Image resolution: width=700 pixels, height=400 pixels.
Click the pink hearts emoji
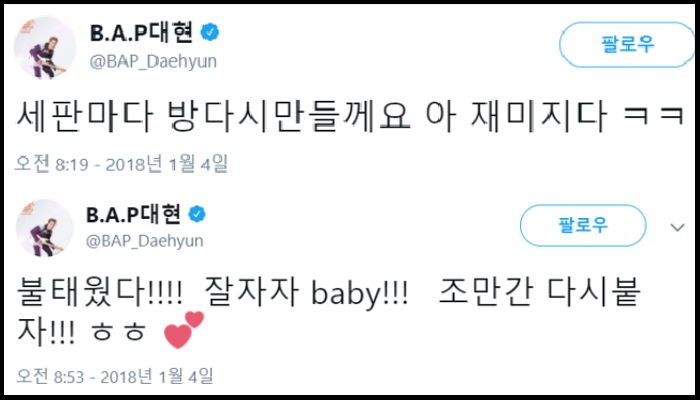[x=182, y=329]
